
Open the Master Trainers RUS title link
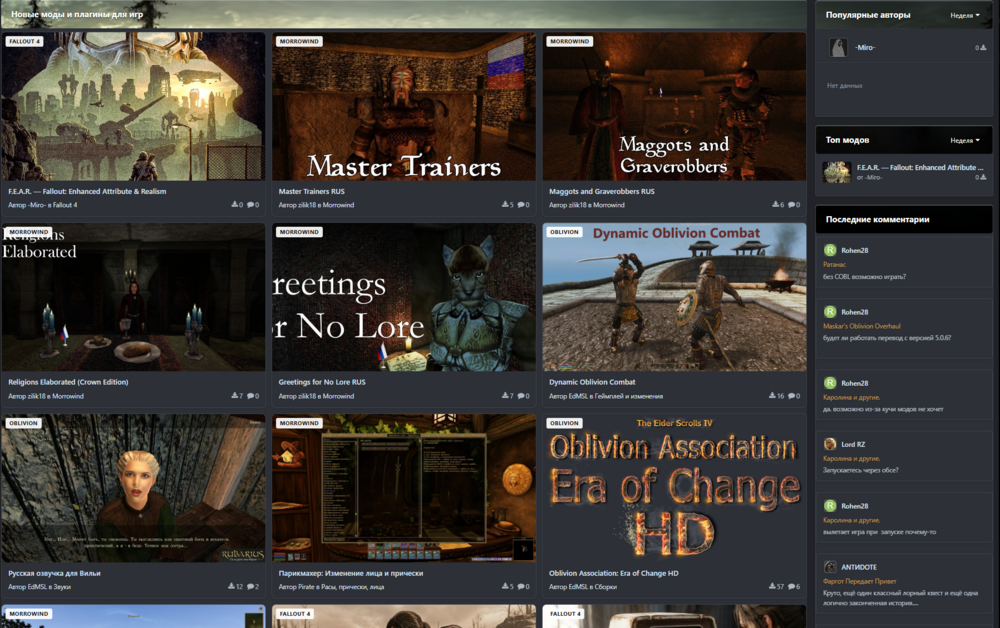pyautogui.click(x=311, y=191)
